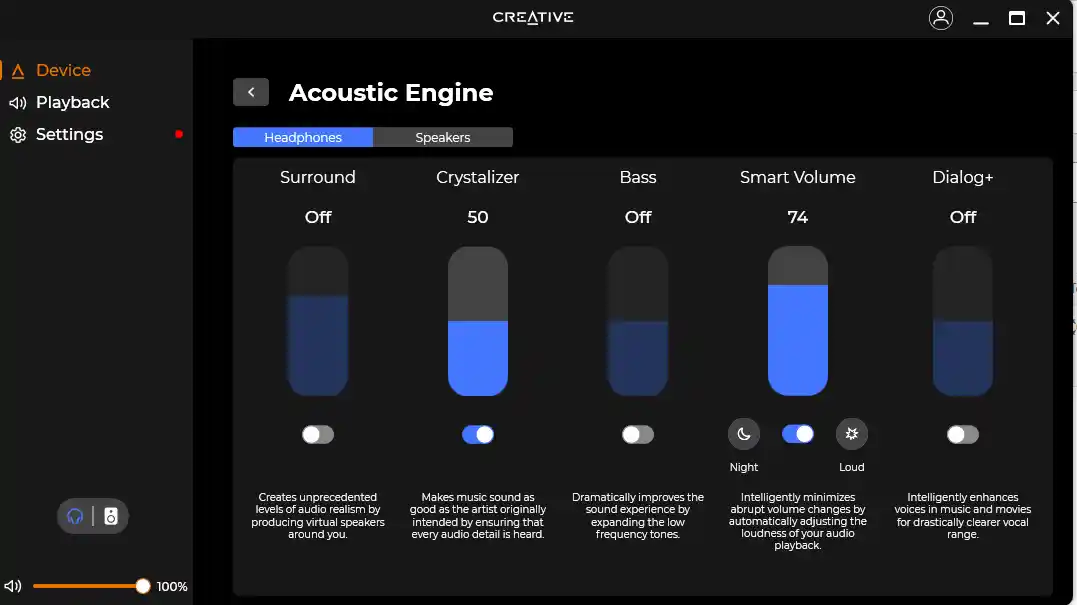Screen dimensions: 1077x605
Task: Switch to the Speakers tab
Action: click(443, 137)
